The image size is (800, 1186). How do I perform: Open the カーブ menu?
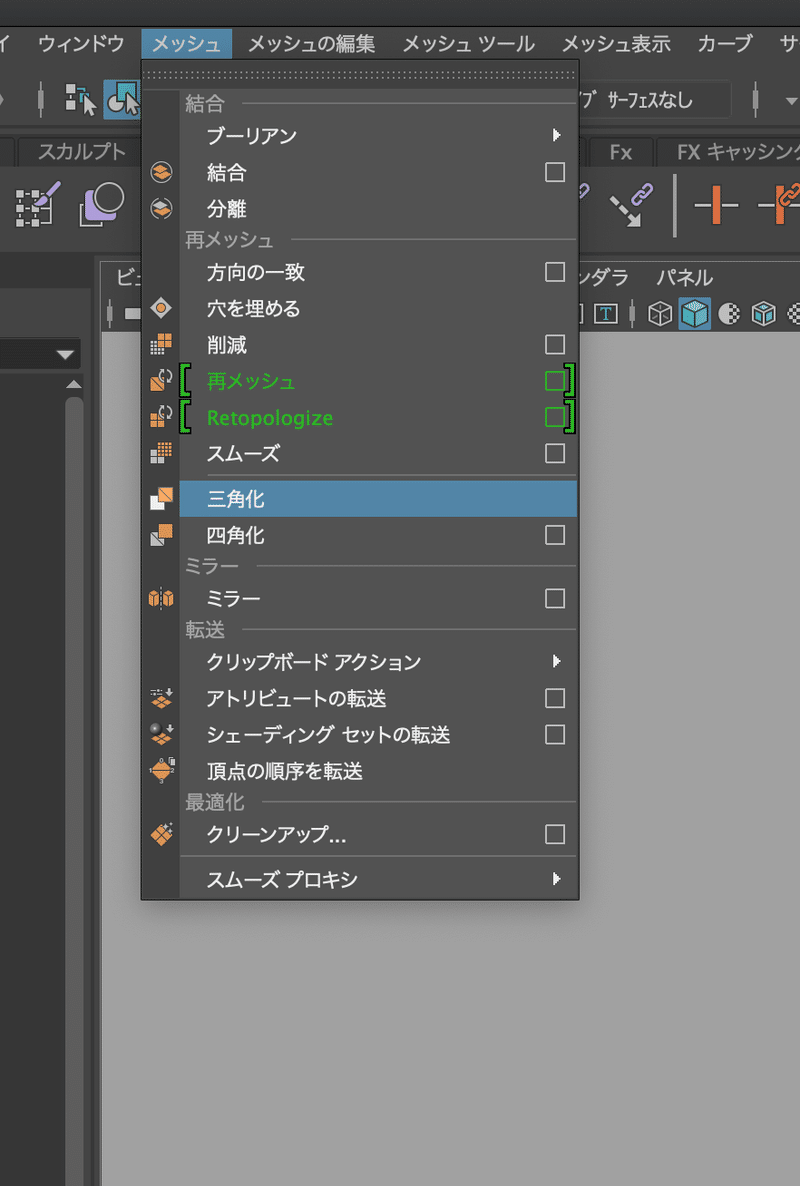[x=724, y=44]
